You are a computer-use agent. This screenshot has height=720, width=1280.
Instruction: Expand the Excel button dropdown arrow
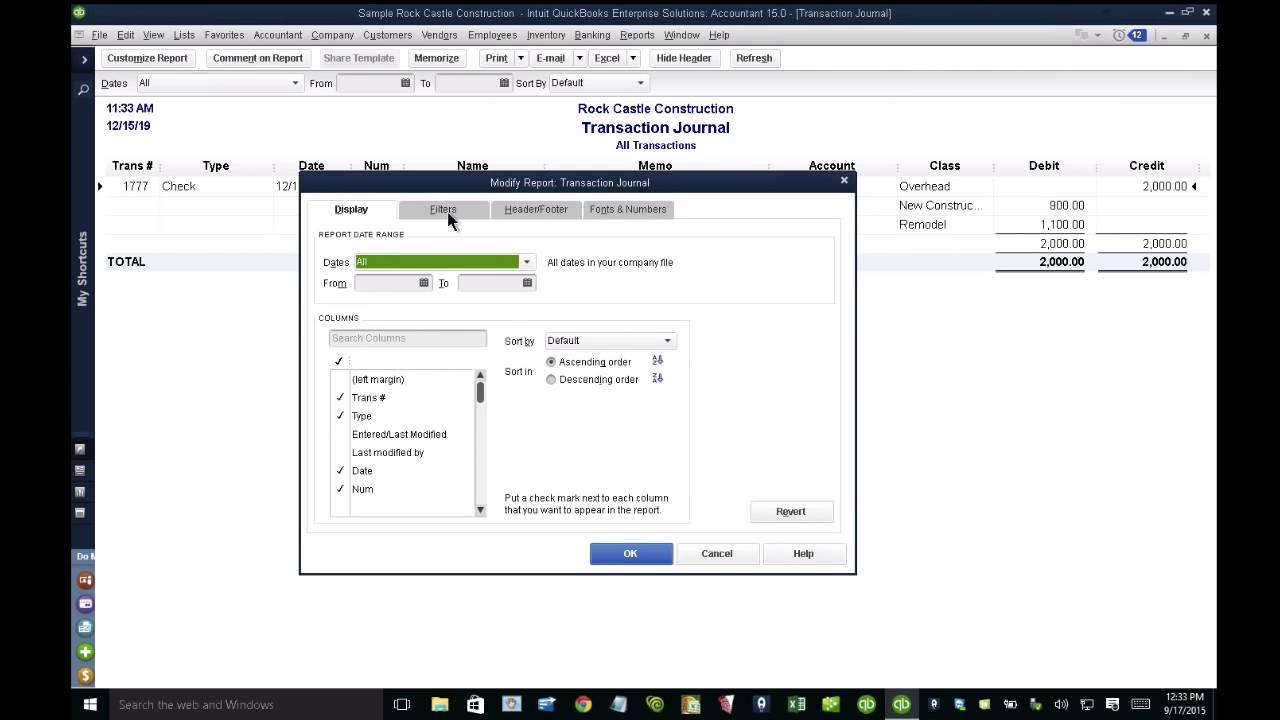pos(633,58)
